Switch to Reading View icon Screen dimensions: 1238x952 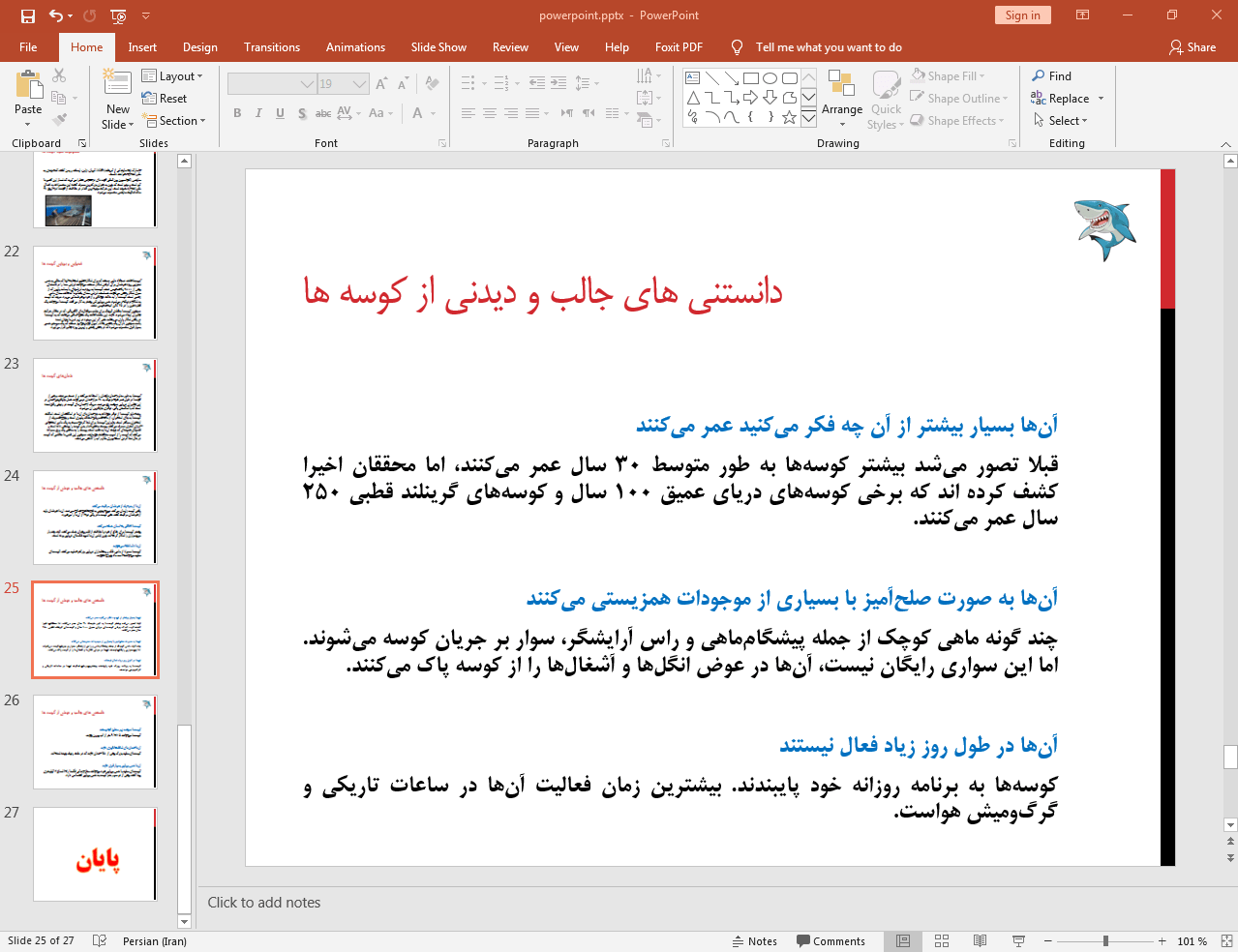pos(980,941)
